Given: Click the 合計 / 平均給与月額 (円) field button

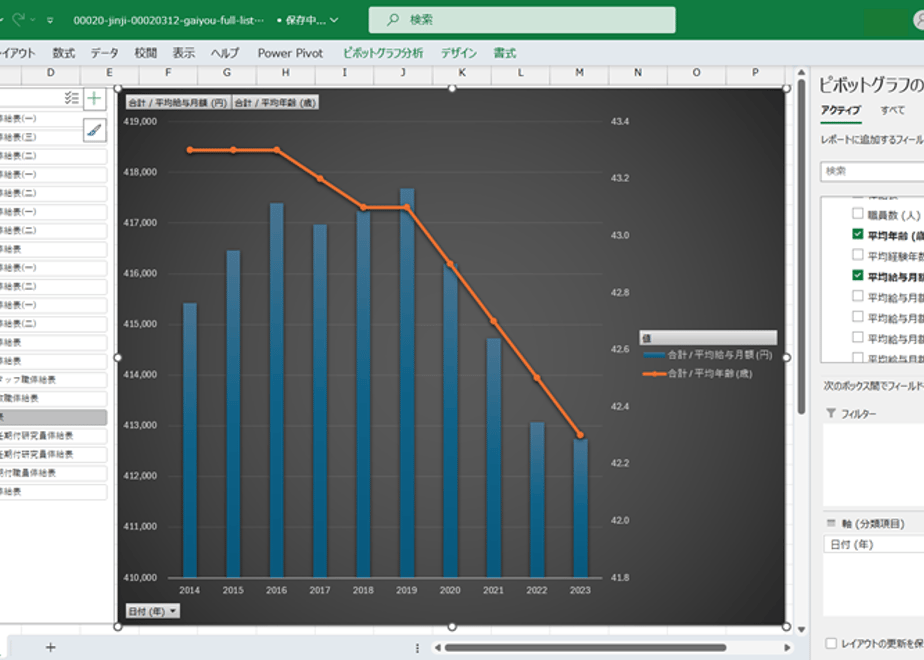Looking at the screenshot, I should point(177,102).
